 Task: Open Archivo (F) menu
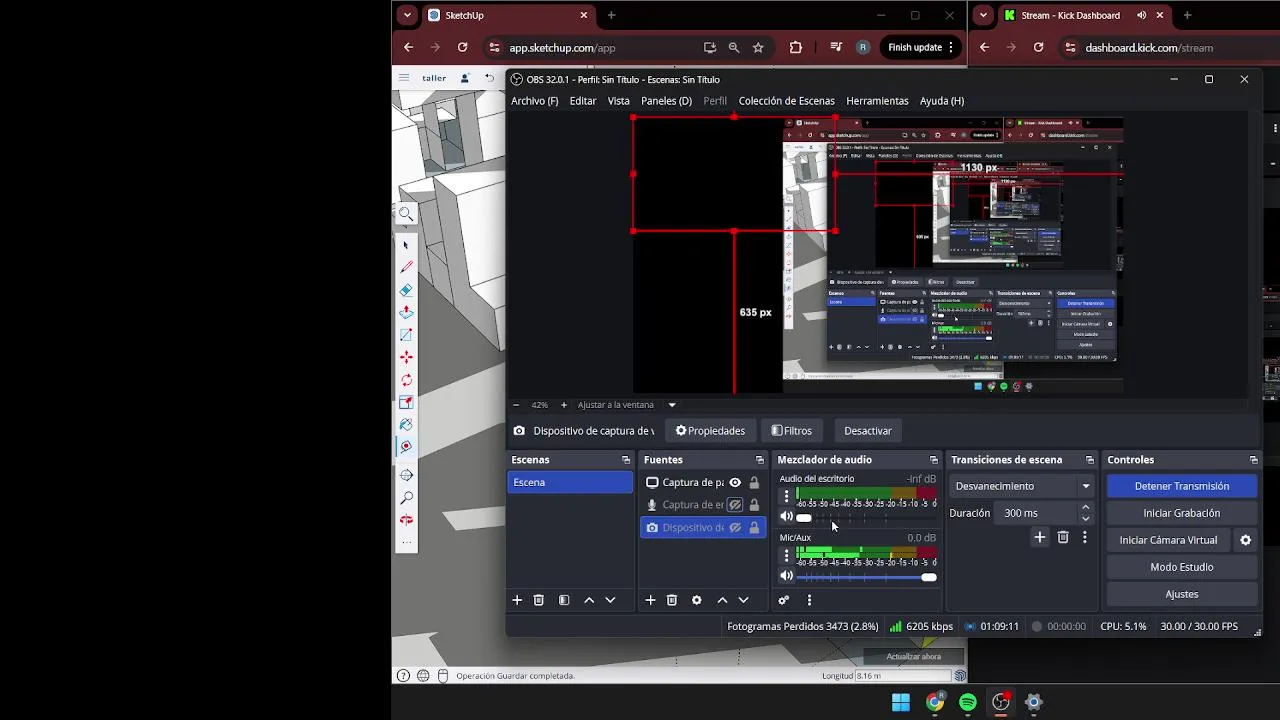coord(535,101)
